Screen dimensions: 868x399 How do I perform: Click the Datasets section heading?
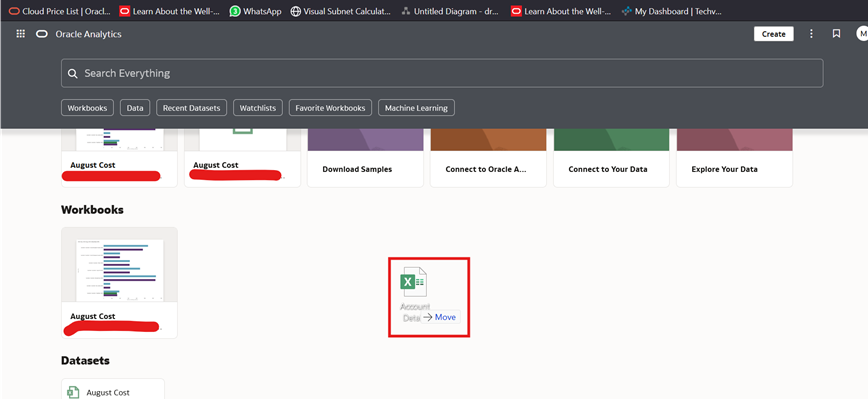85,360
